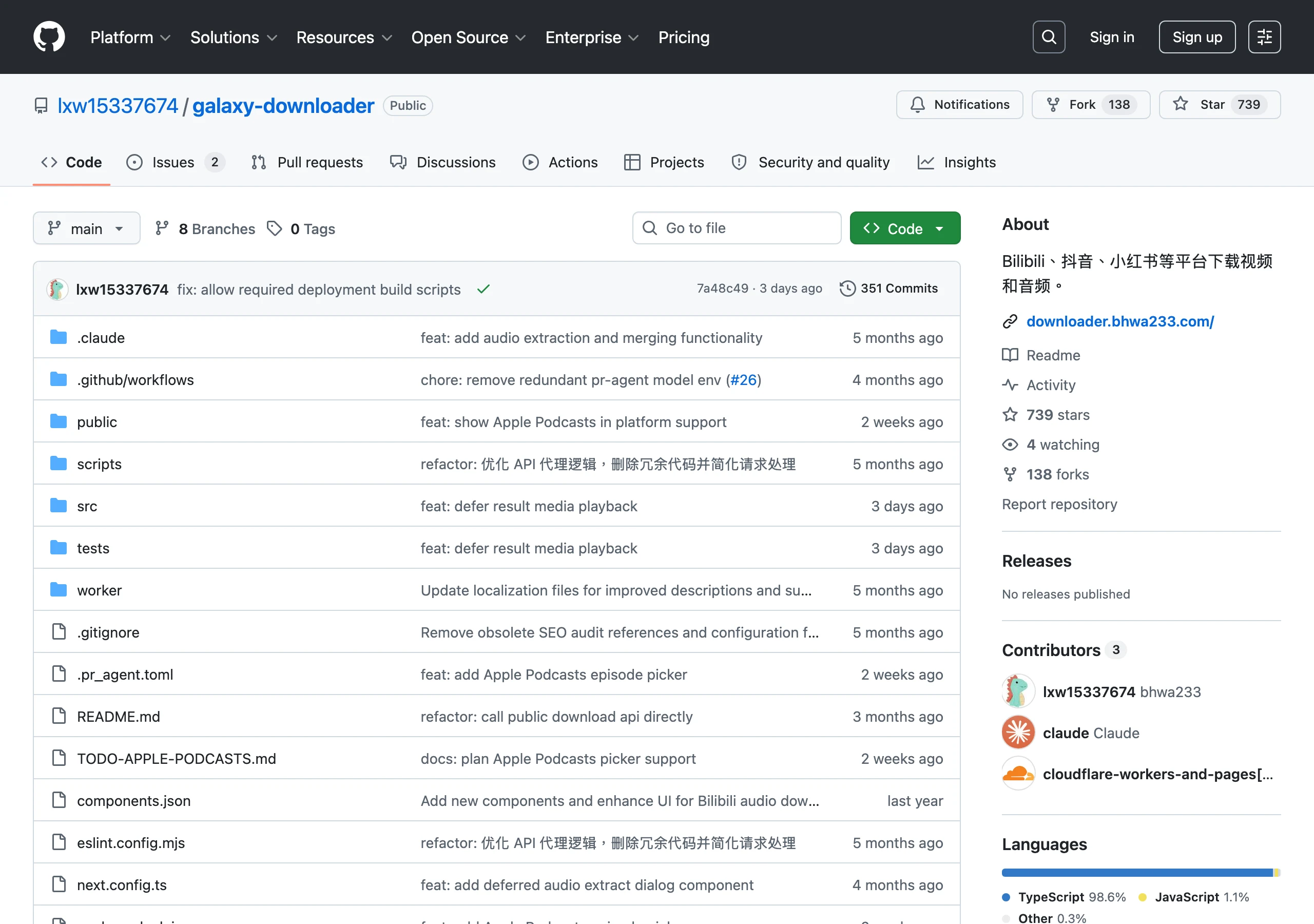
Task: Click the scripts folder icon
Action: click(59, 463)
